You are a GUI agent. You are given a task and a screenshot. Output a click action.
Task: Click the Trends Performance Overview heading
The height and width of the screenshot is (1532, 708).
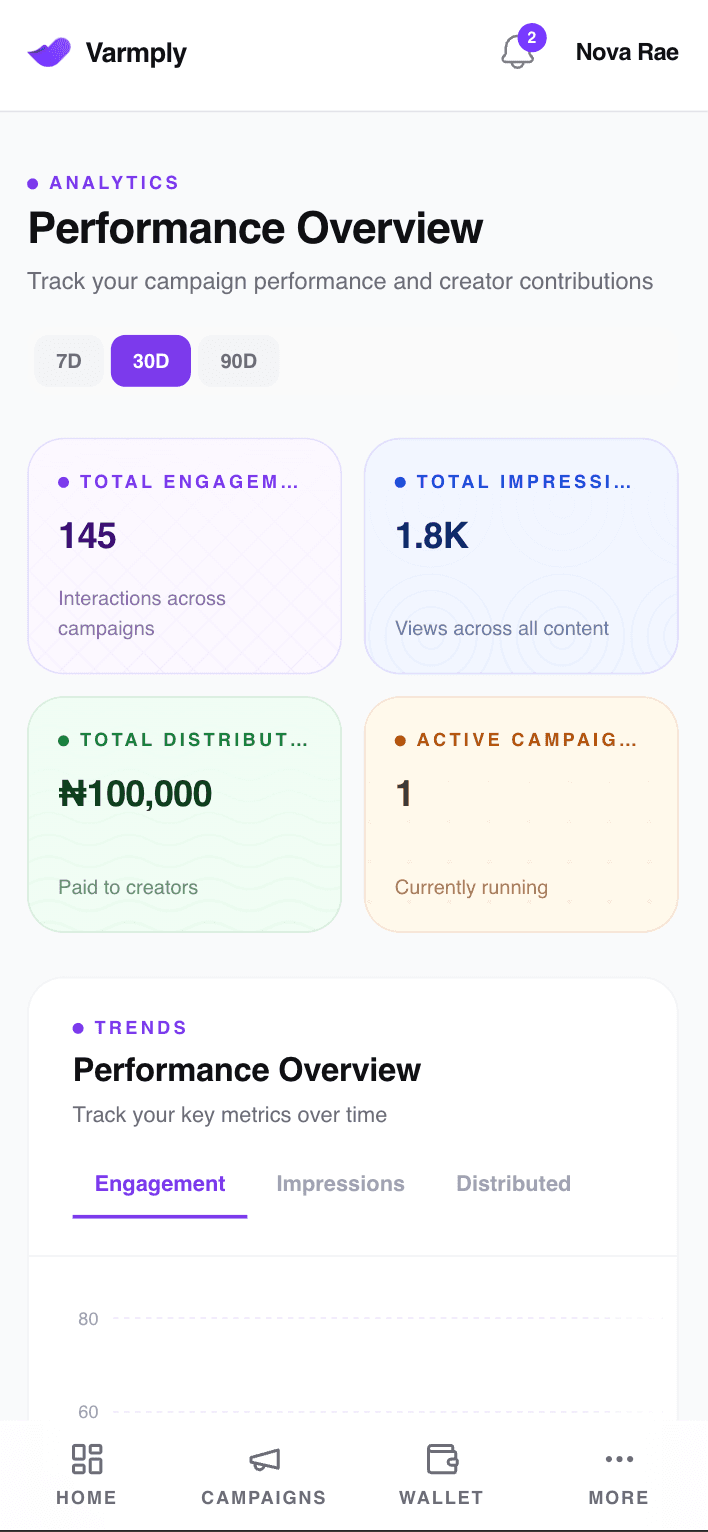[247, 1070]
